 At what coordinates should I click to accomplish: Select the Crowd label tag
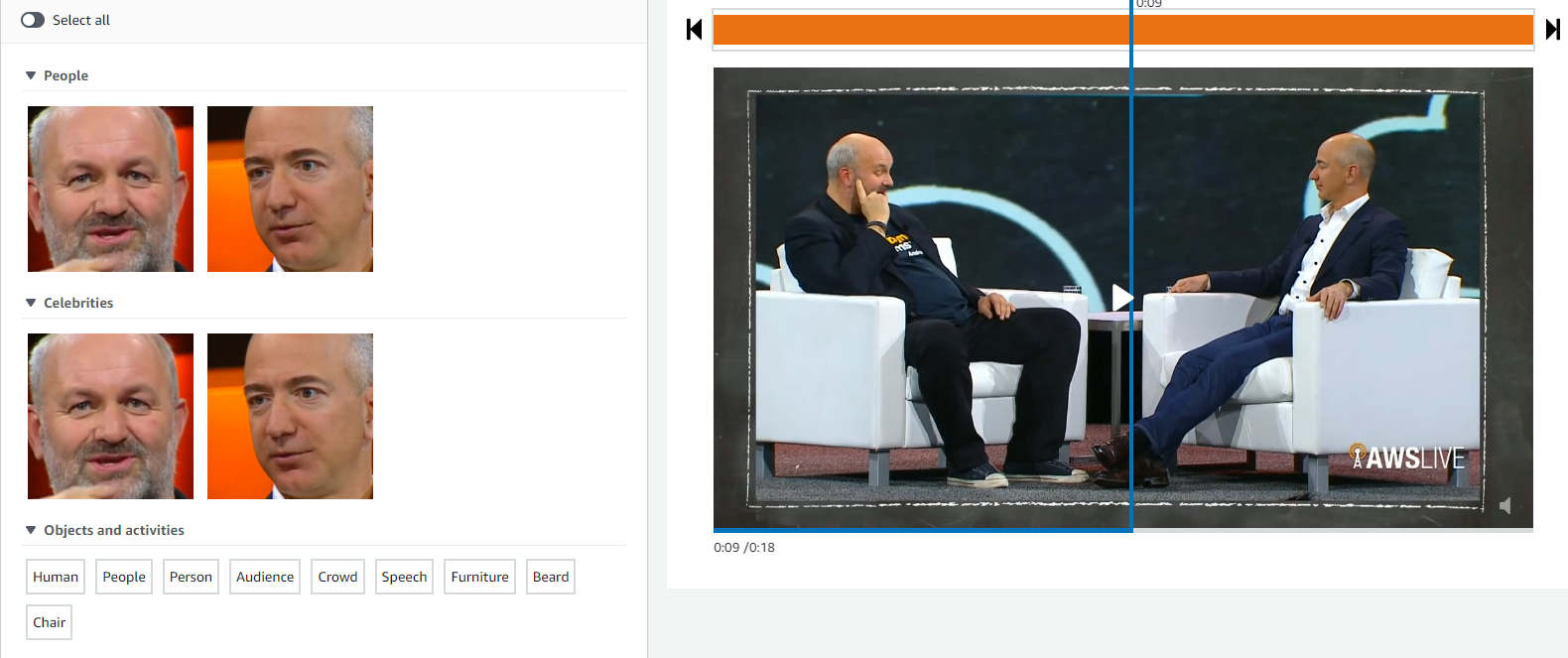(x=337, y=577)
